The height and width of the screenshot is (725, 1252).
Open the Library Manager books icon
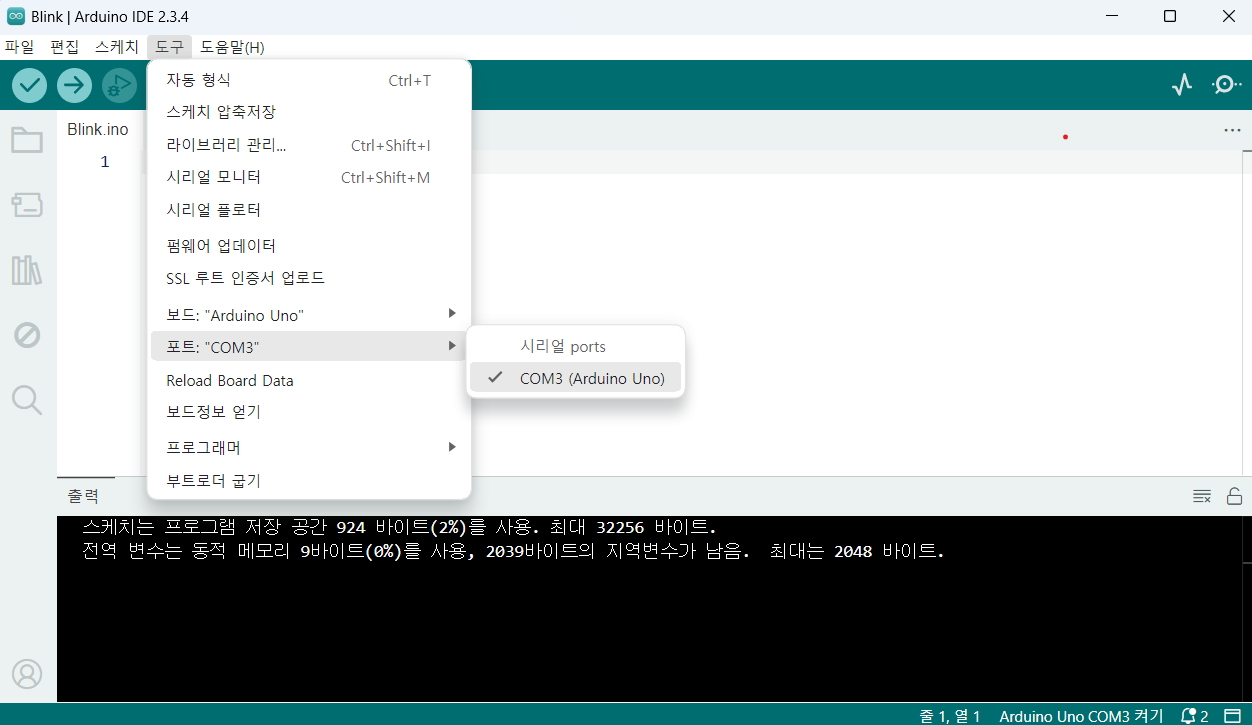pyautogui.click(x=27, y=270)
